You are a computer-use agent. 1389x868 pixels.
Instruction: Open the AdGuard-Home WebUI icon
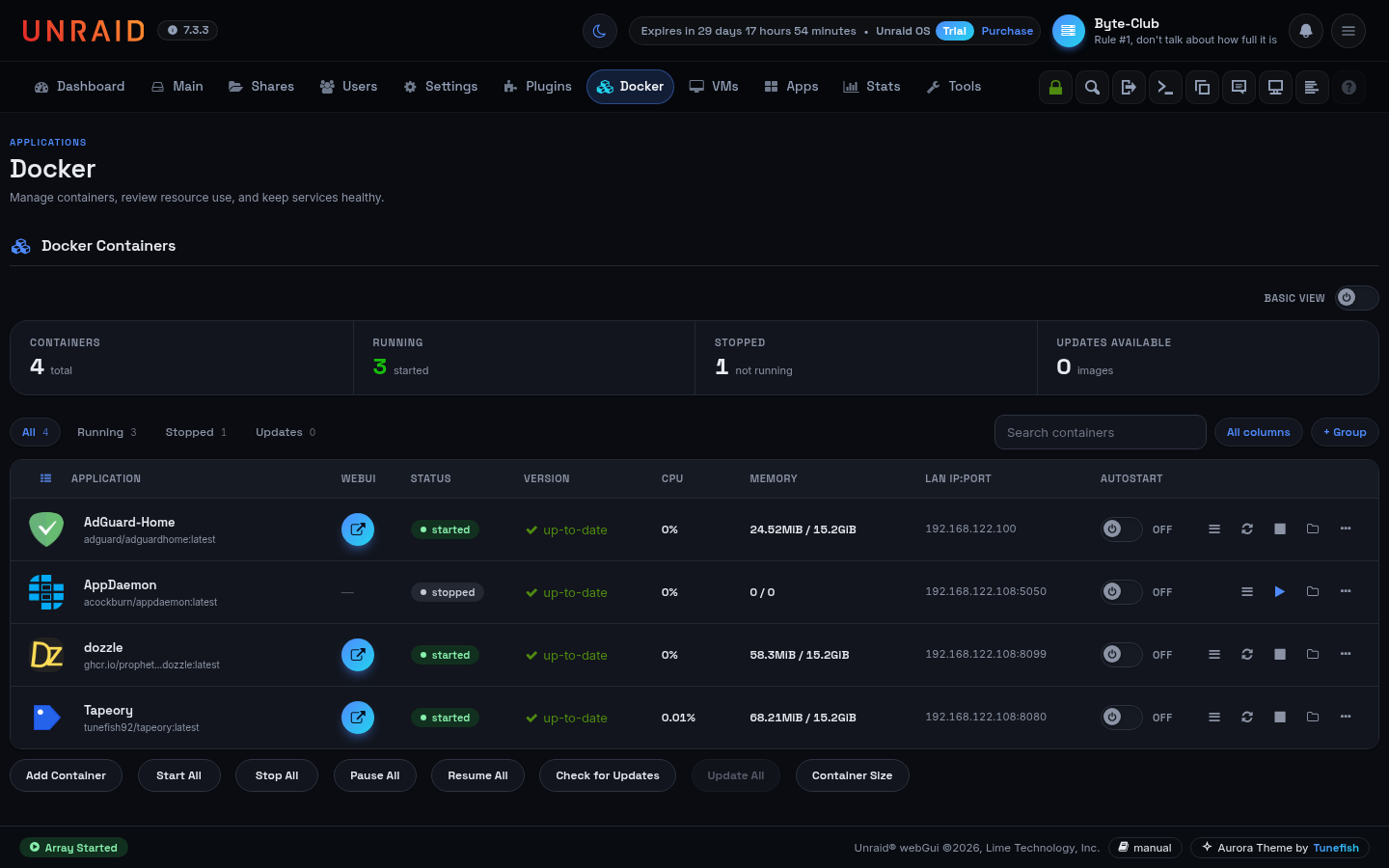[x=358, y=529]
